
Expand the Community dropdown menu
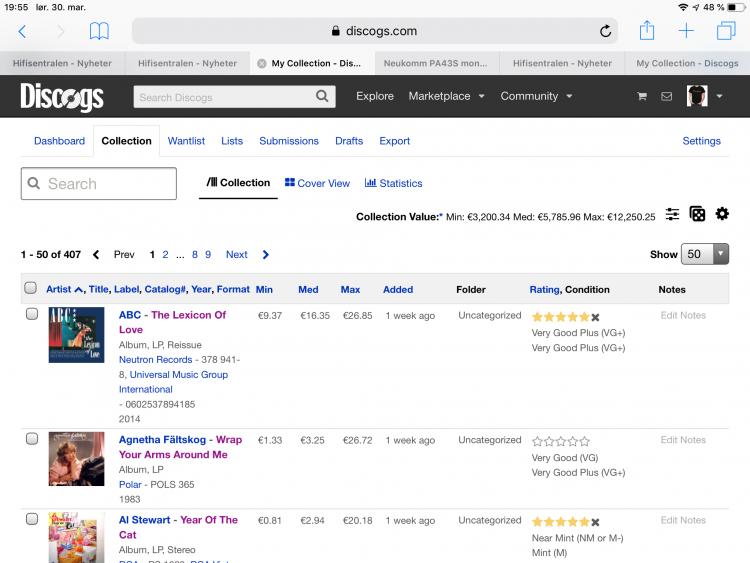537,97
